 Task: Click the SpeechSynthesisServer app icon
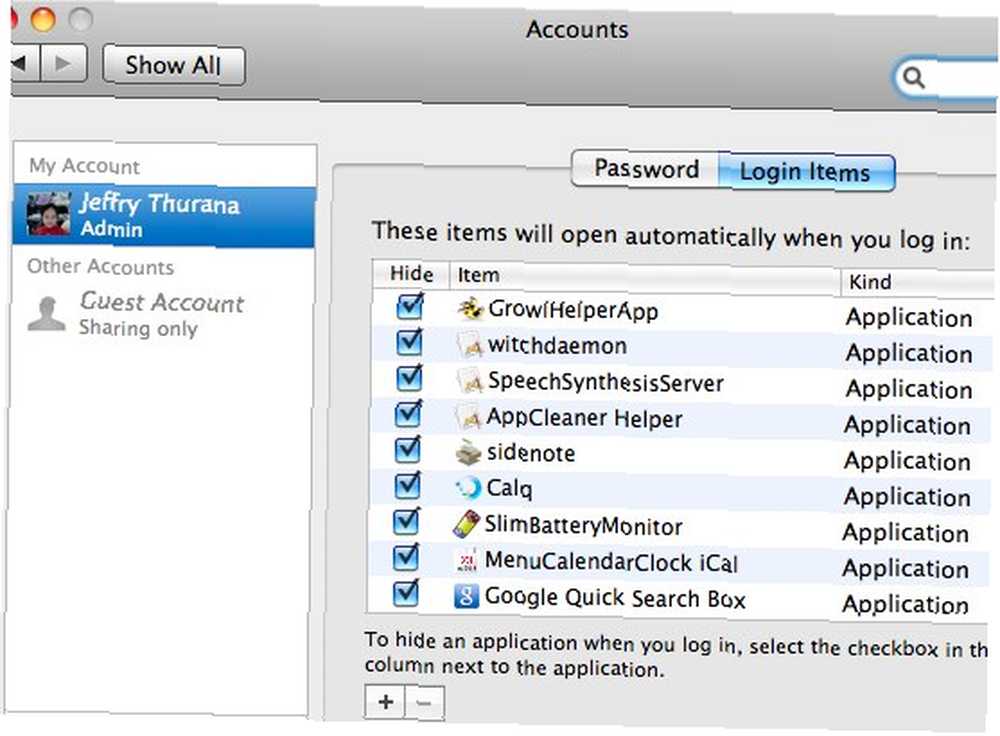(470, 381)
